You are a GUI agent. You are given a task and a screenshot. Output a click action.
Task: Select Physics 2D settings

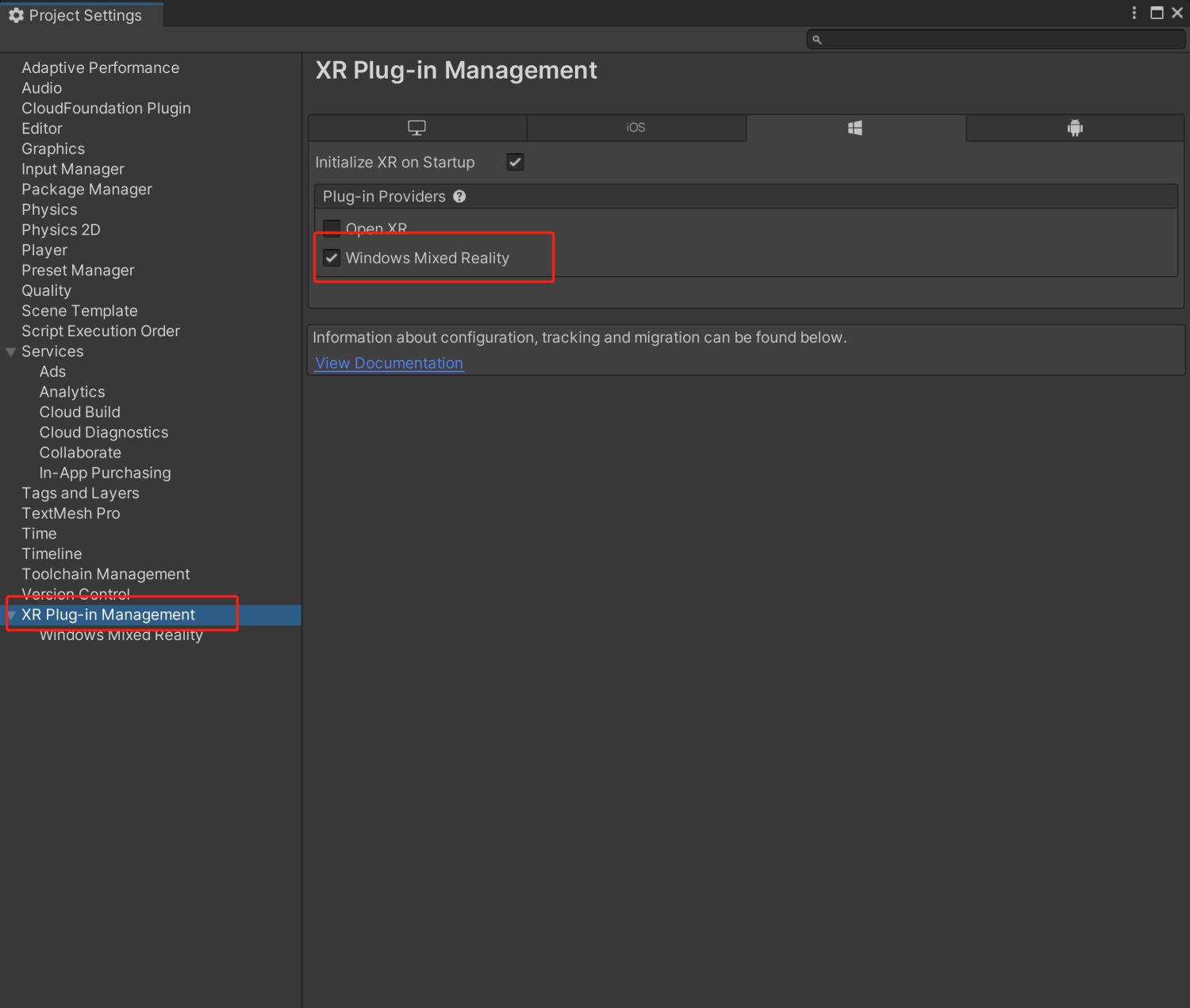[x=61, y=230]
